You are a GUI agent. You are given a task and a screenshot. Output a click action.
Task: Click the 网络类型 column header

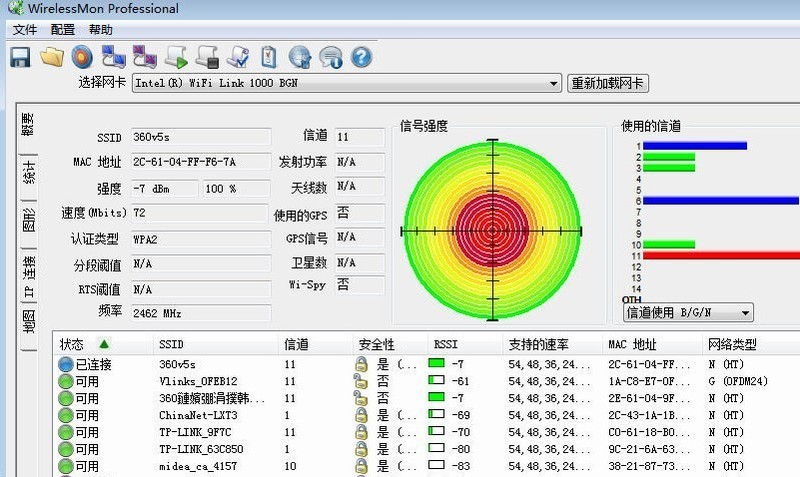click(x=751, y=344)
